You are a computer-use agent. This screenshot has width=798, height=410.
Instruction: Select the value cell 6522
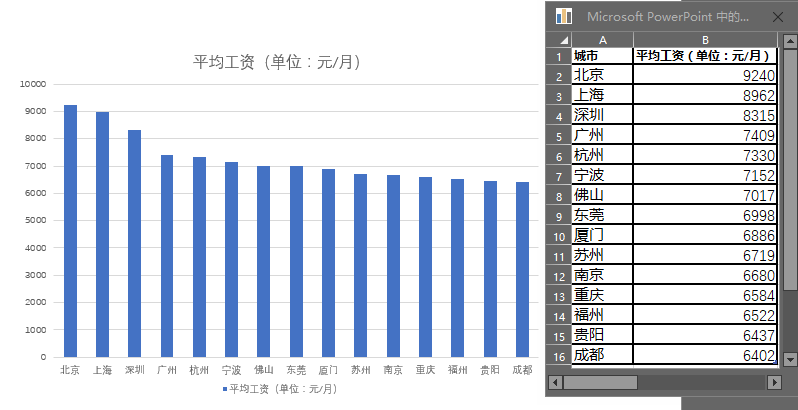705,315
